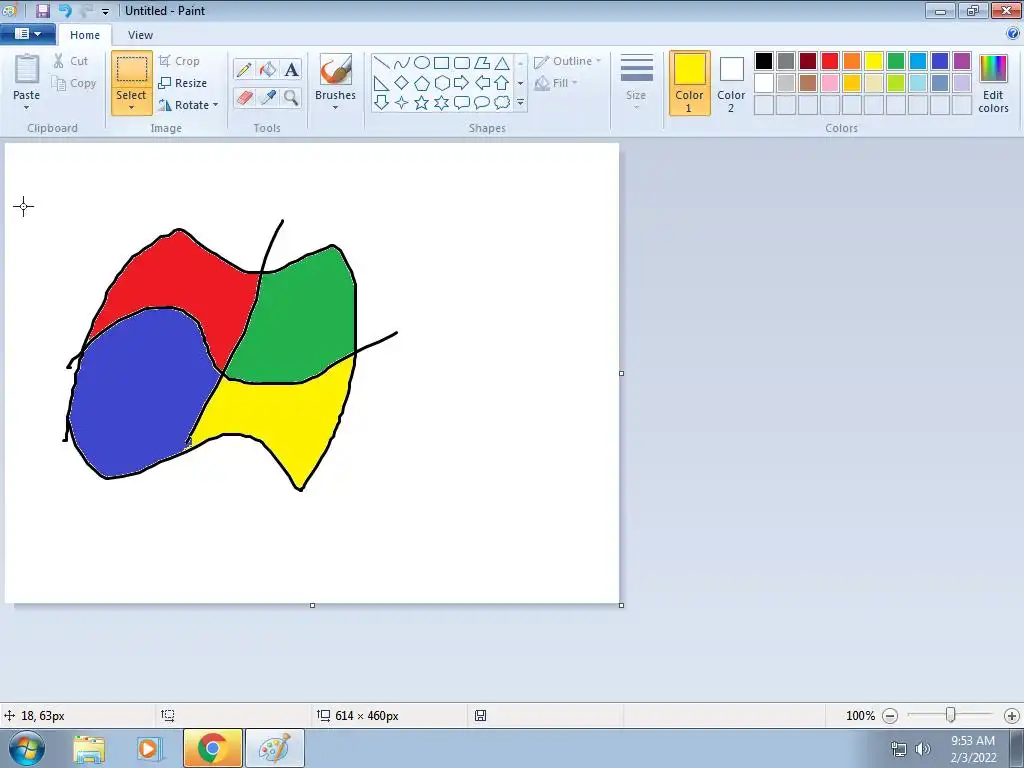Pick the red color swatch
The width and height of the screenshot is (1024, 768).
coord(830,61)
